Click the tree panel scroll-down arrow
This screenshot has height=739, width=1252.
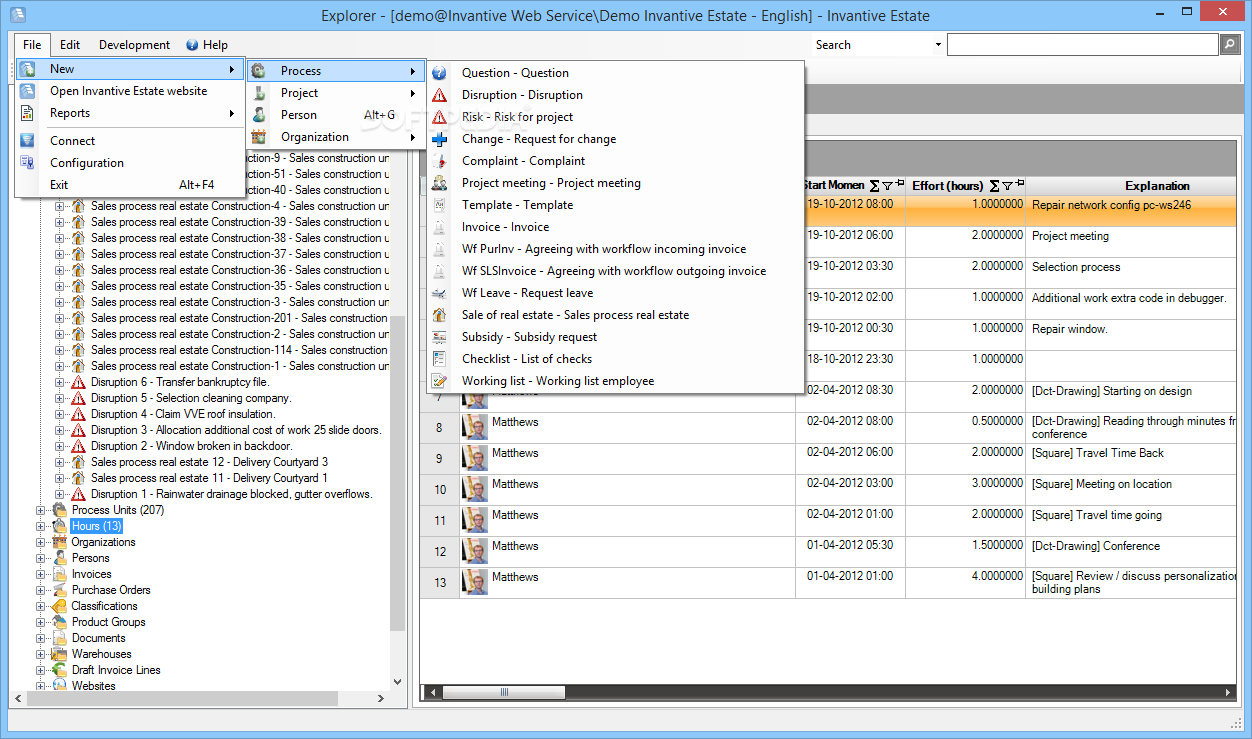397,682
